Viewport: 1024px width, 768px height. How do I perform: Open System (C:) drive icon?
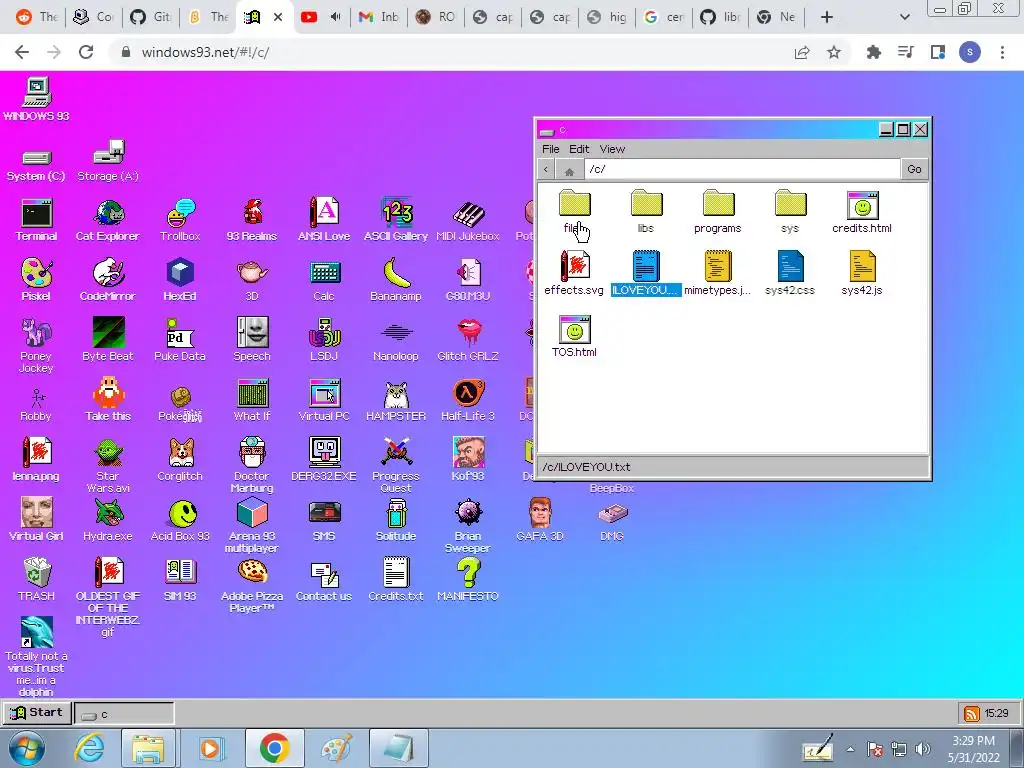coord(37,165)
